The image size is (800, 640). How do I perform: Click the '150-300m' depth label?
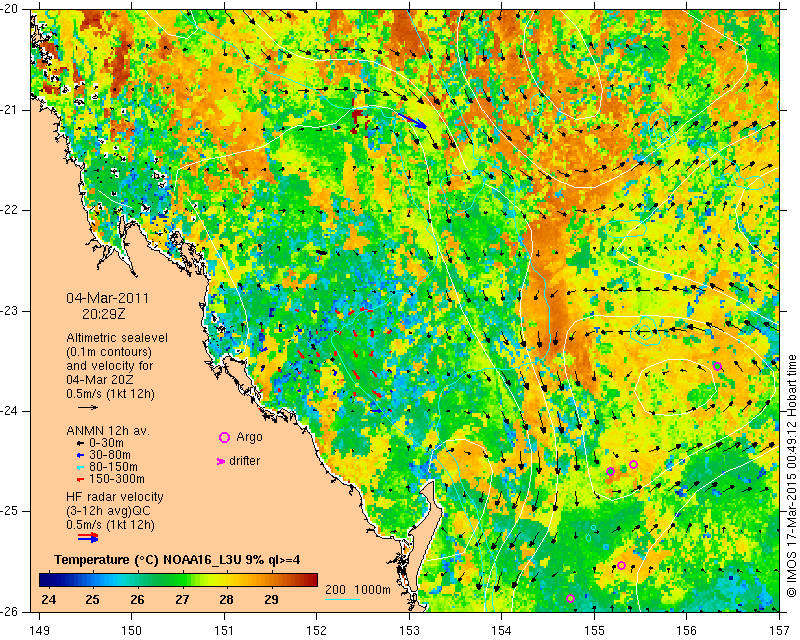point(117,479)
